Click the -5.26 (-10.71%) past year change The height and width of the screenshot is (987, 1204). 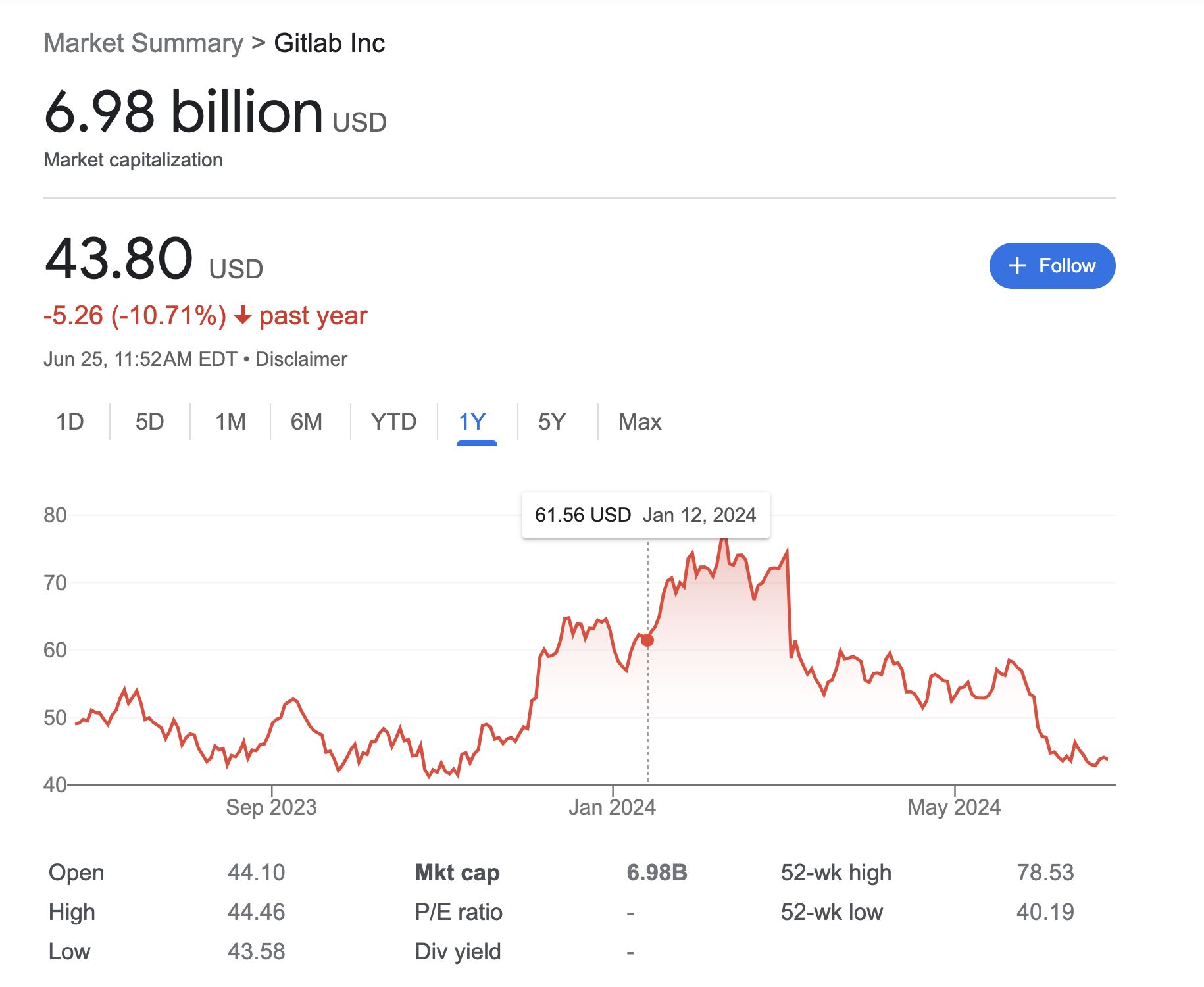click(x=205, y=316)
